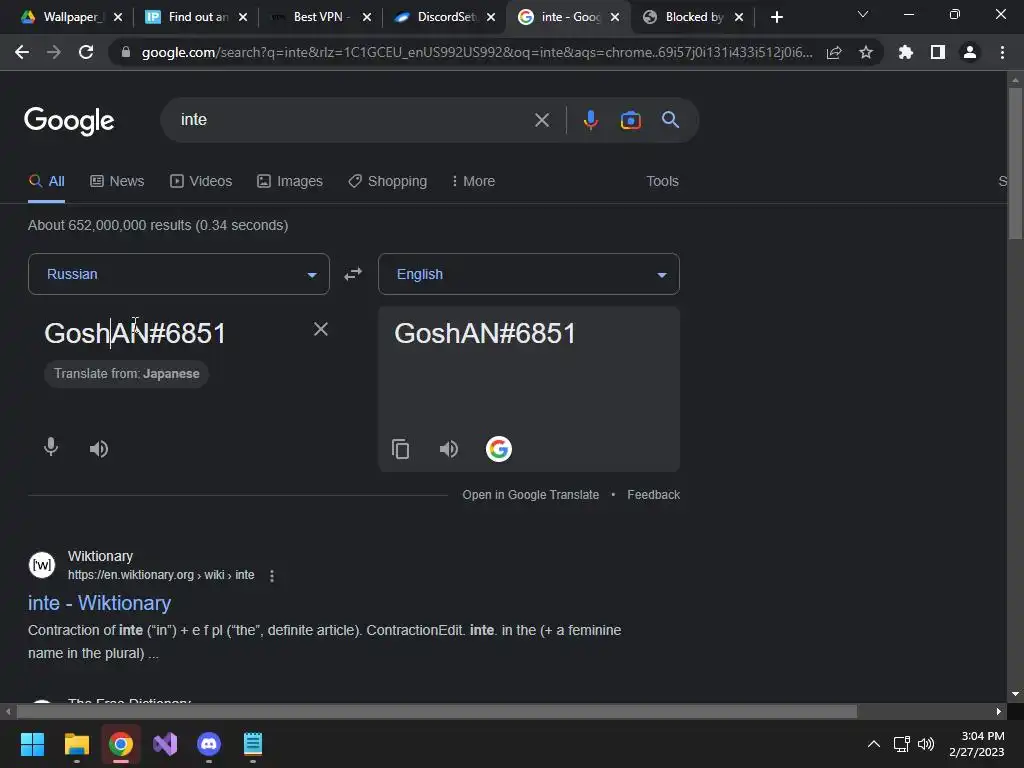Show hidden system tray icons
This screenshot has width=1024, height=768.
pyautogui.click(x=873, y=744)
